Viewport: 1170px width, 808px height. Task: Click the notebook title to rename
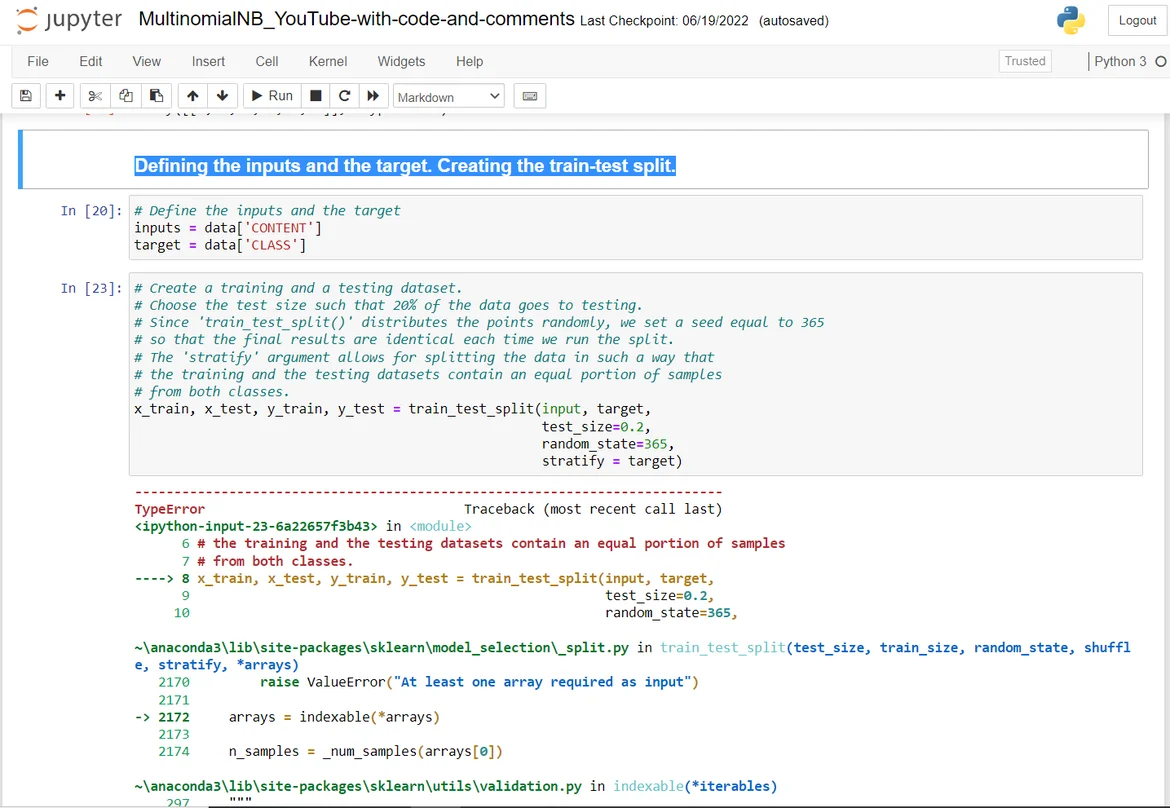(x=356, y=20)
